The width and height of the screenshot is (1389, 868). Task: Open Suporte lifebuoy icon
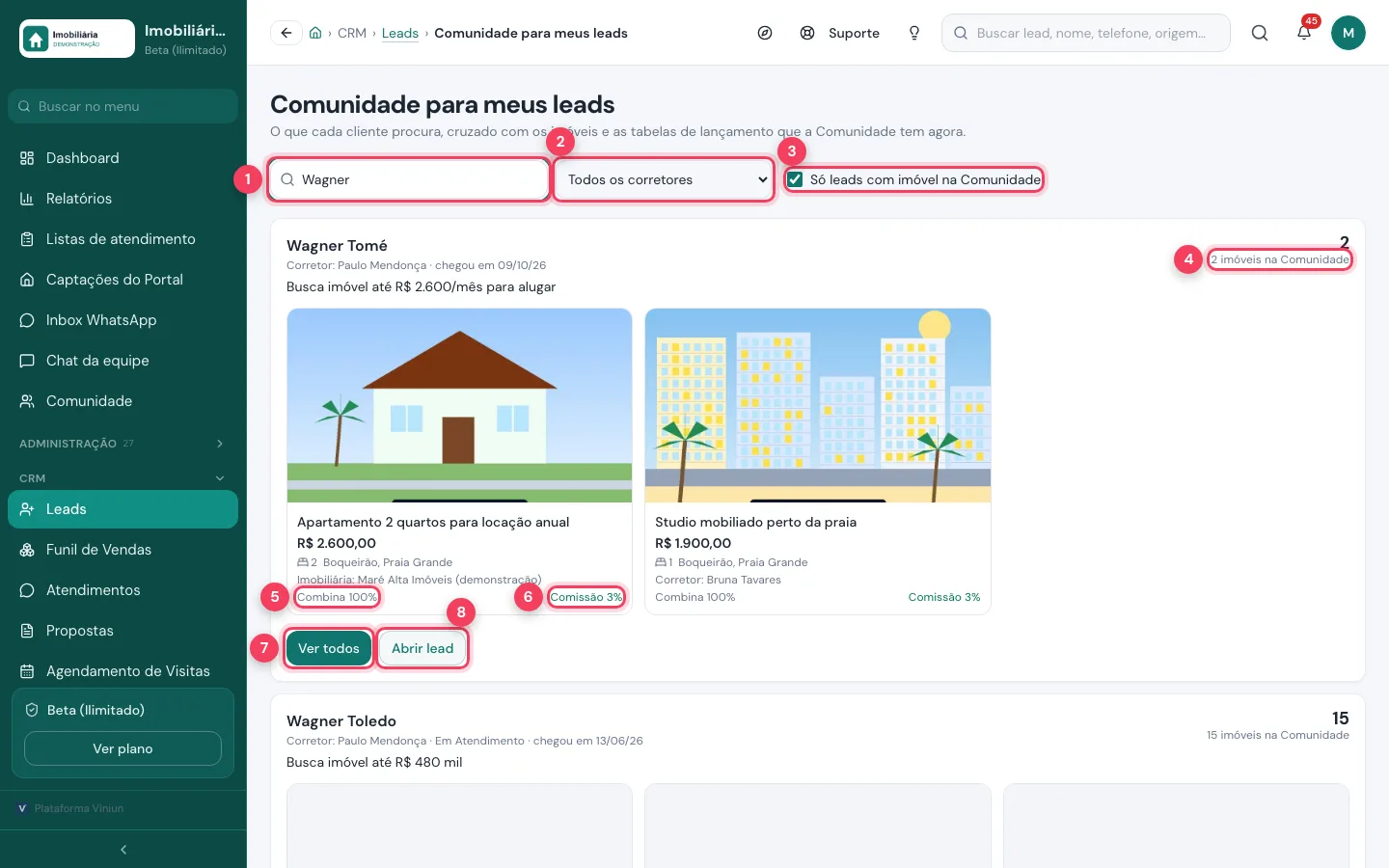(x=807, y=33)
